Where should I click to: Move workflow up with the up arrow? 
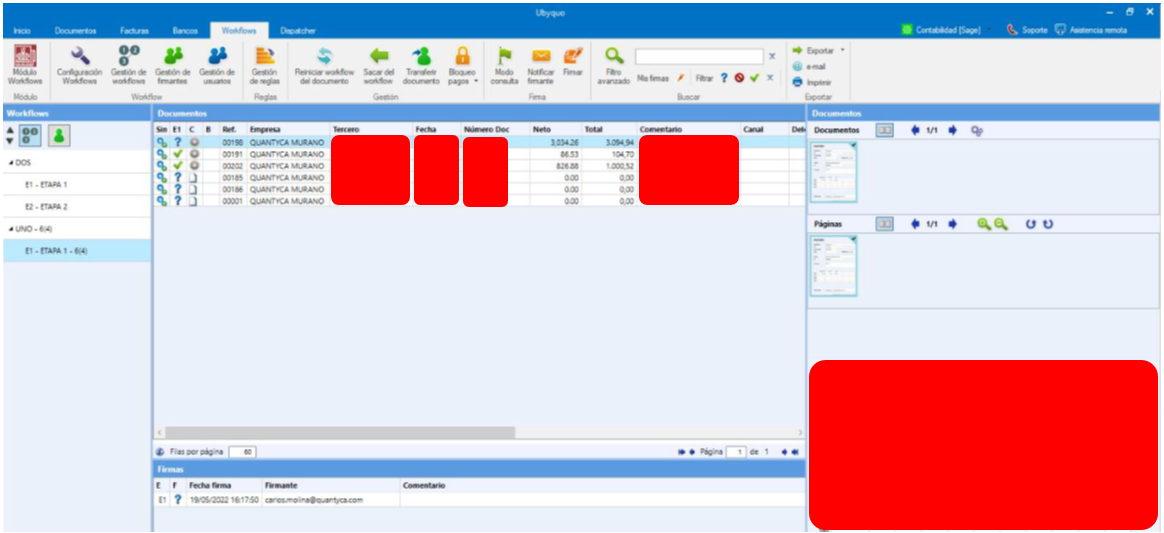(x=10, y=130)
